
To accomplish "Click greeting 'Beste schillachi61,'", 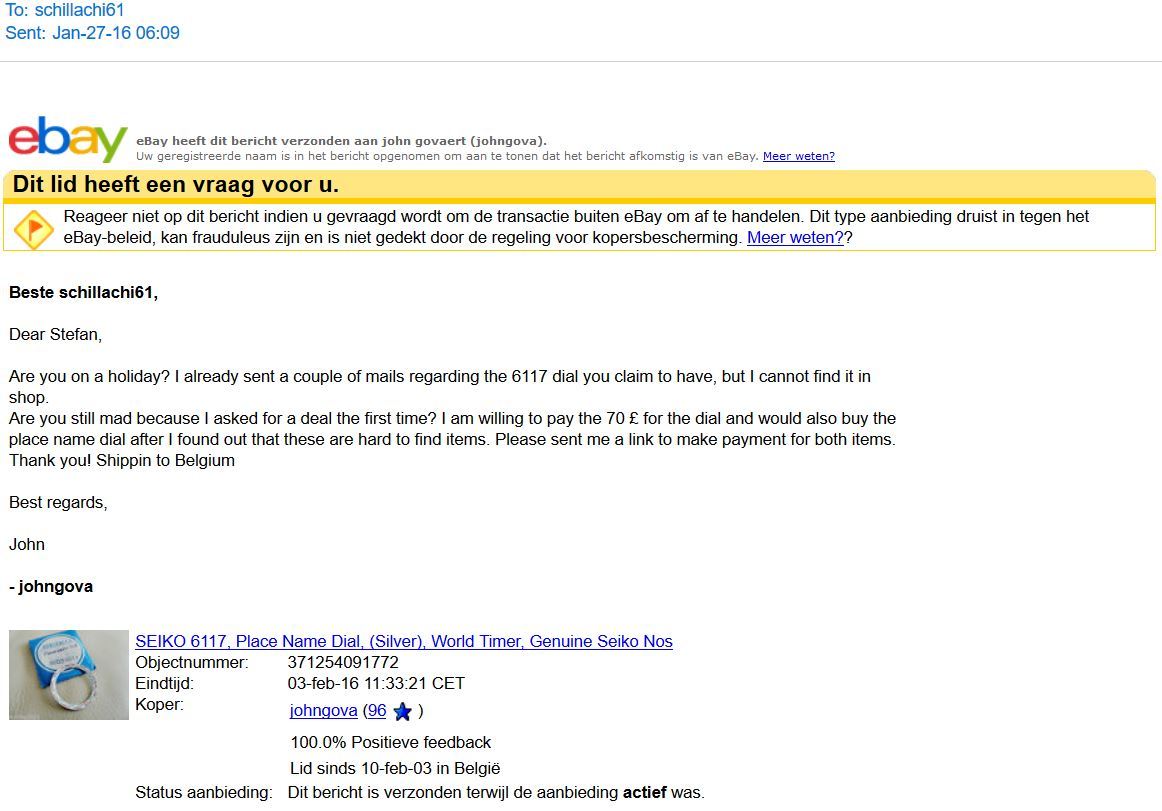I will [83, 293].
